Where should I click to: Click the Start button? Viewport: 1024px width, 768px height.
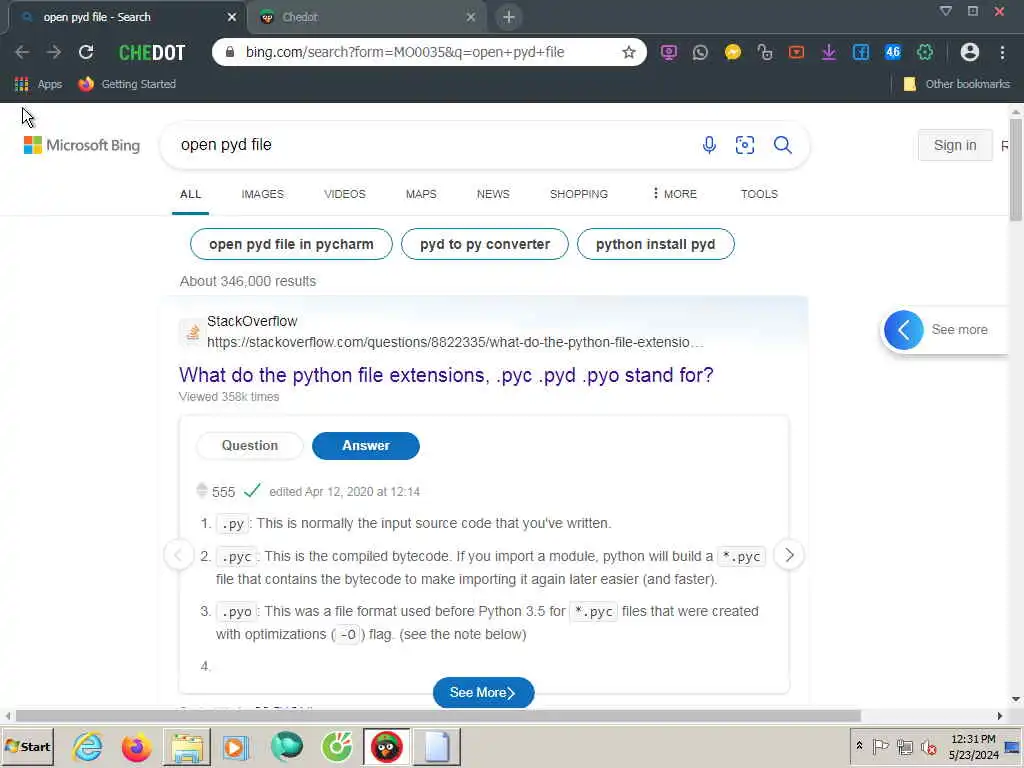(x=27, y=746)
